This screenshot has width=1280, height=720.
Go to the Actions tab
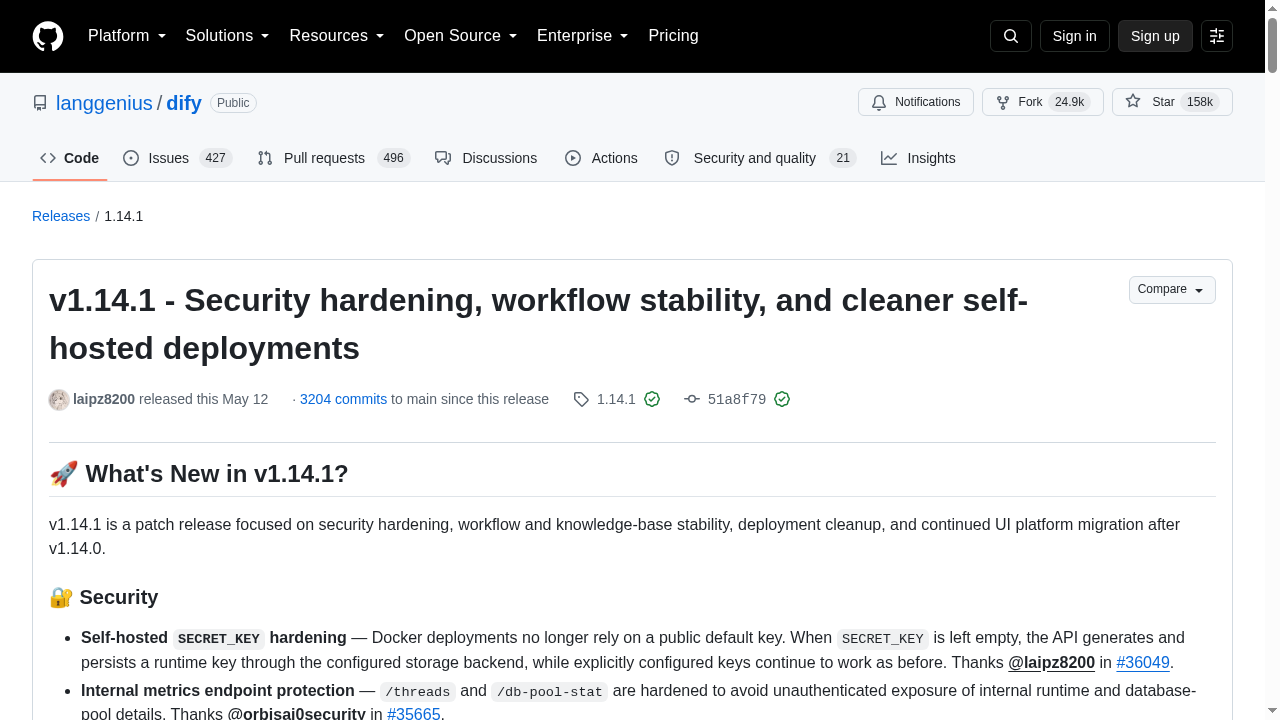click(x=601, y=158)
